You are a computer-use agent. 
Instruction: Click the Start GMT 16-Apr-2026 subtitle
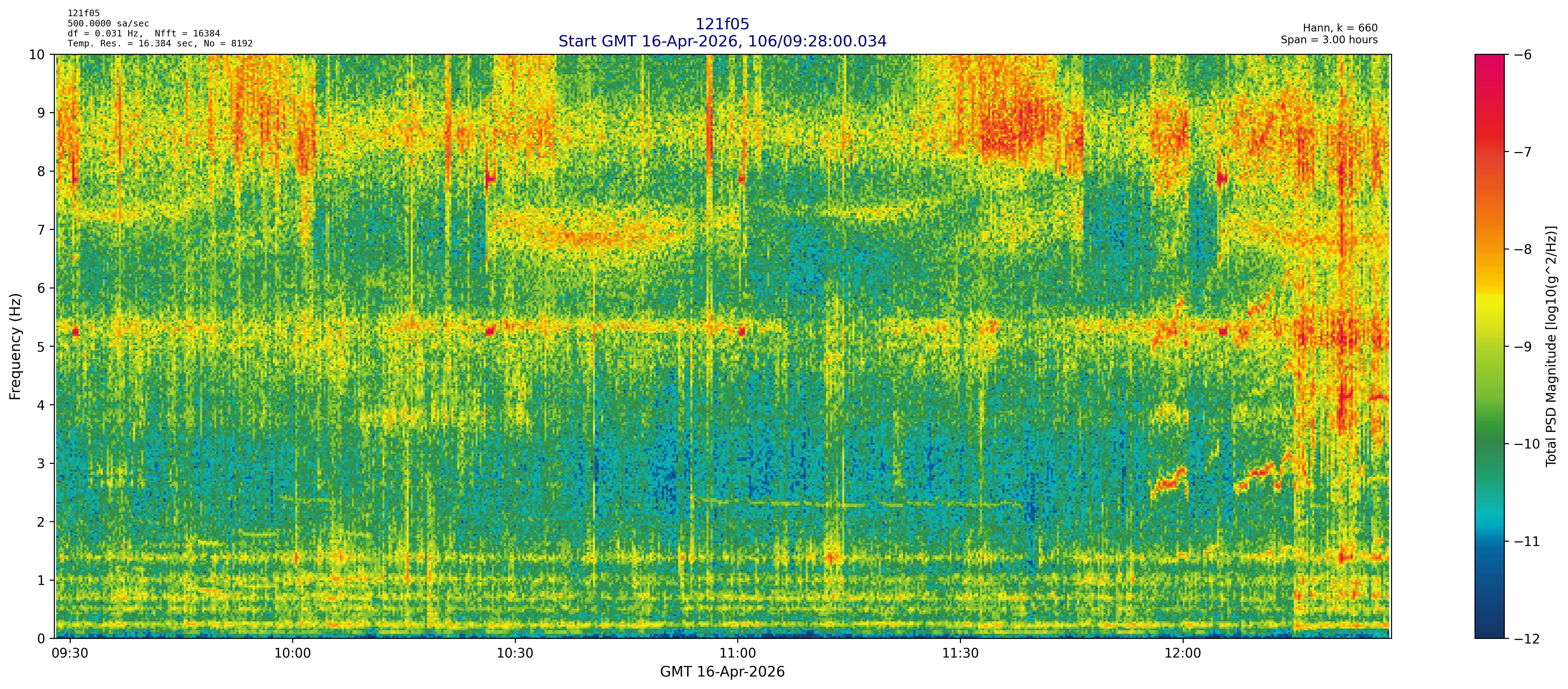(x=722, y=41)
